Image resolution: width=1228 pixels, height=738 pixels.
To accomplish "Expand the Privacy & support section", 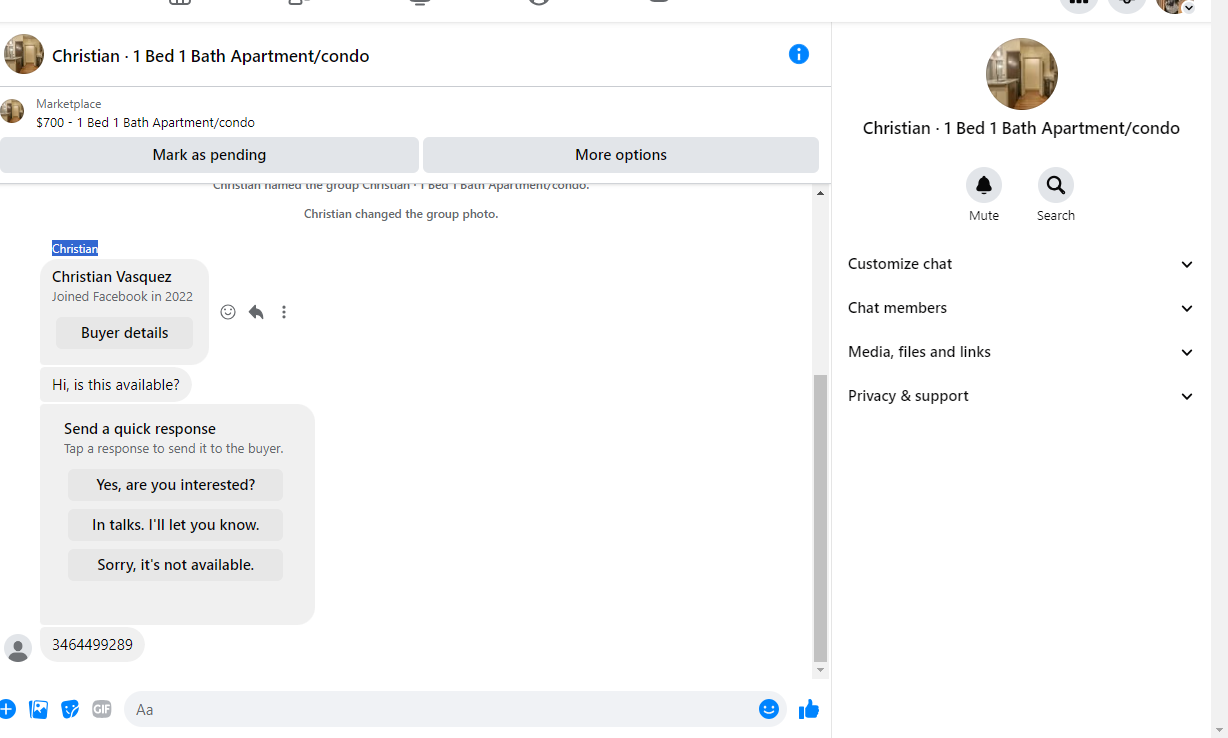I will pos(1021,396).
